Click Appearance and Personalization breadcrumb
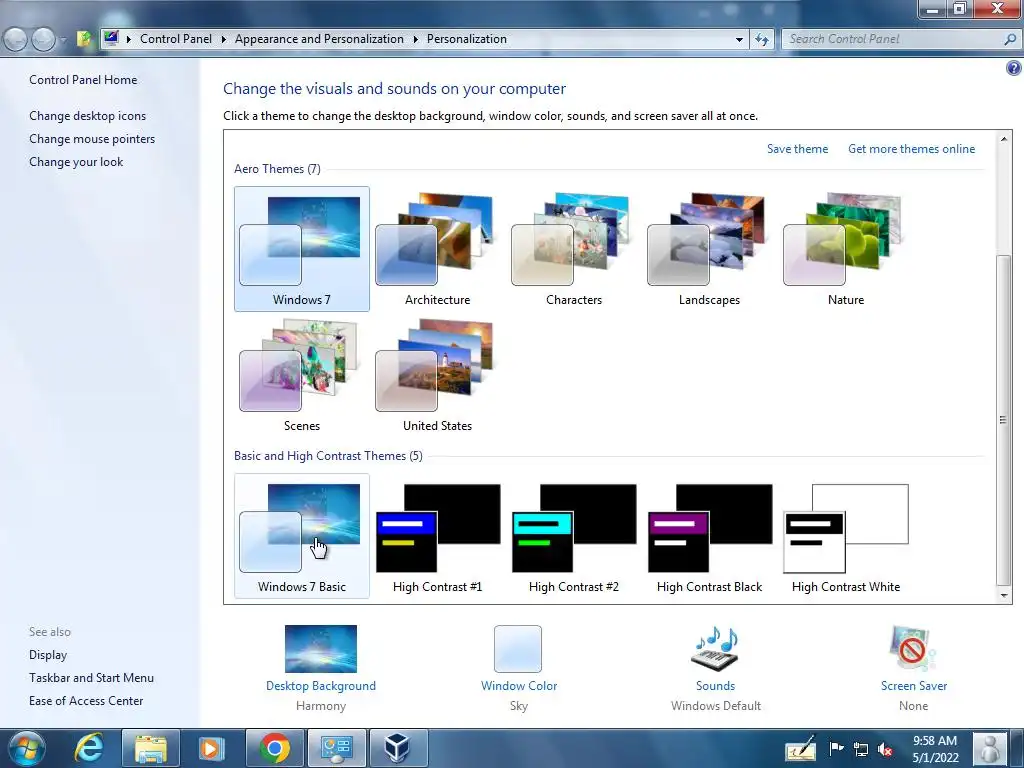This screenshot has width=1024, height=768. click(x=319, y=39)
